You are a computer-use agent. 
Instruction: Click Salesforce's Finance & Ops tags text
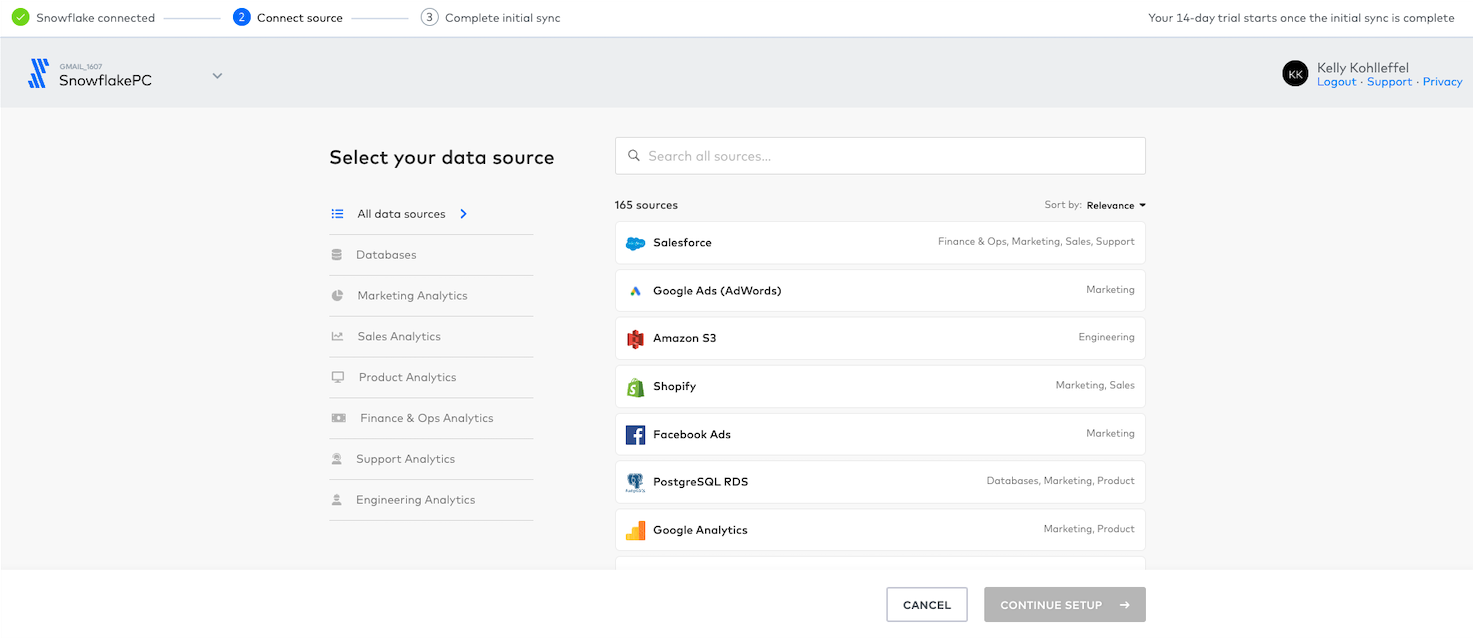(x=1036, y=242)
